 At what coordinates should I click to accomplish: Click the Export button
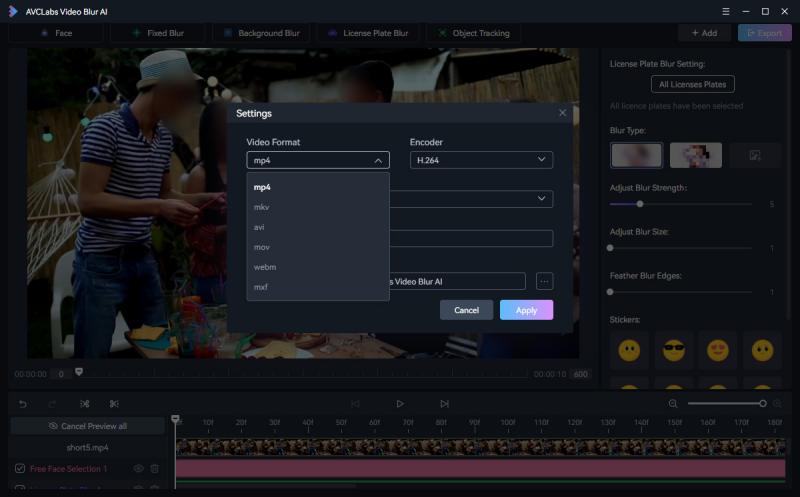coord(764,33)
